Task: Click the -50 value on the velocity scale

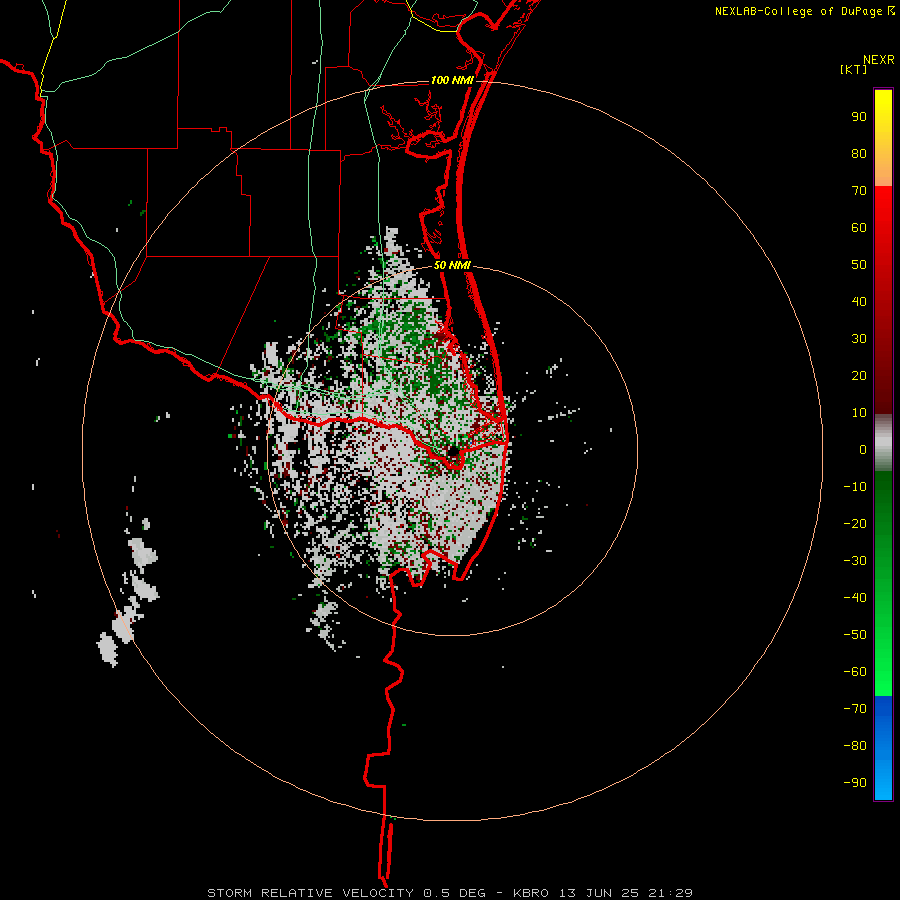Action: tap(855, 634)
